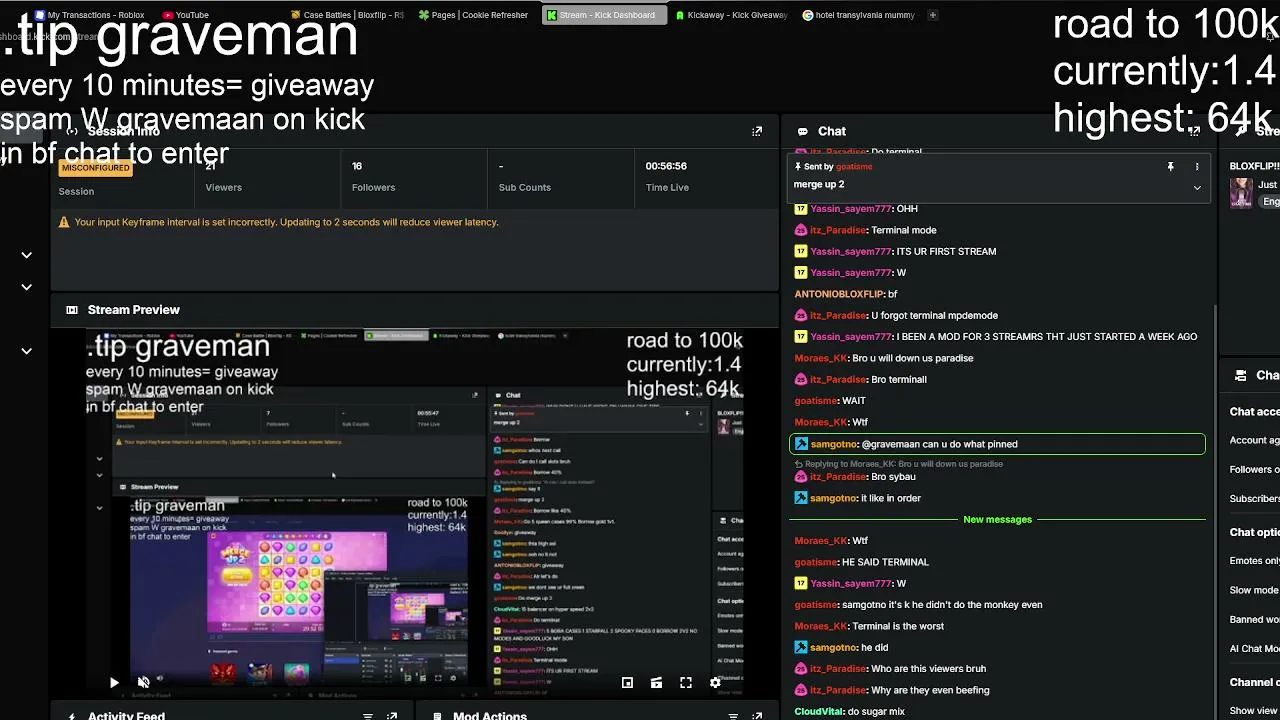The width and height of the screenshot is (1280, 720).
Task: Click the 'do sugar mix' chat message
Action: pyautogui.click(x=876, y=712)
